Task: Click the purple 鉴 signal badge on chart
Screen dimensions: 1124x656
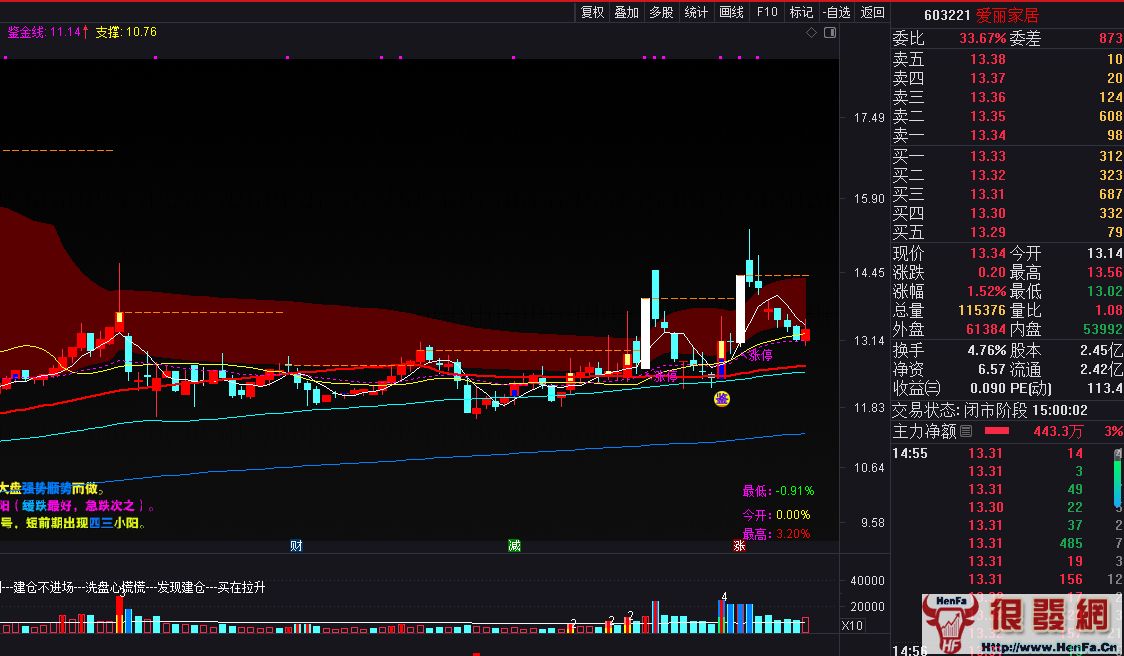Action: 721,399
